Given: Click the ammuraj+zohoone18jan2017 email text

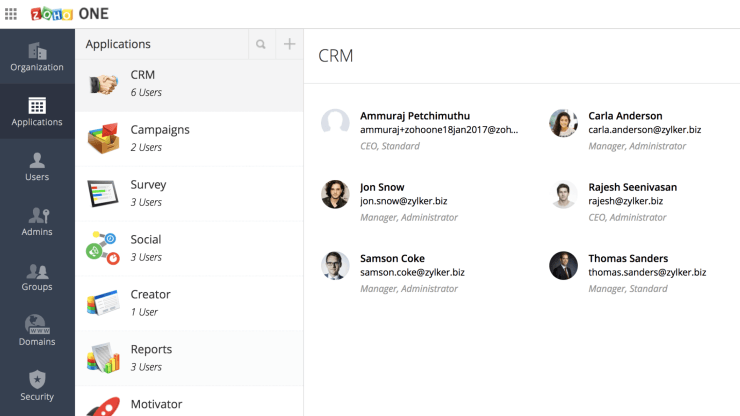Looking at the screenshot, I should click(x=439, y=129).
